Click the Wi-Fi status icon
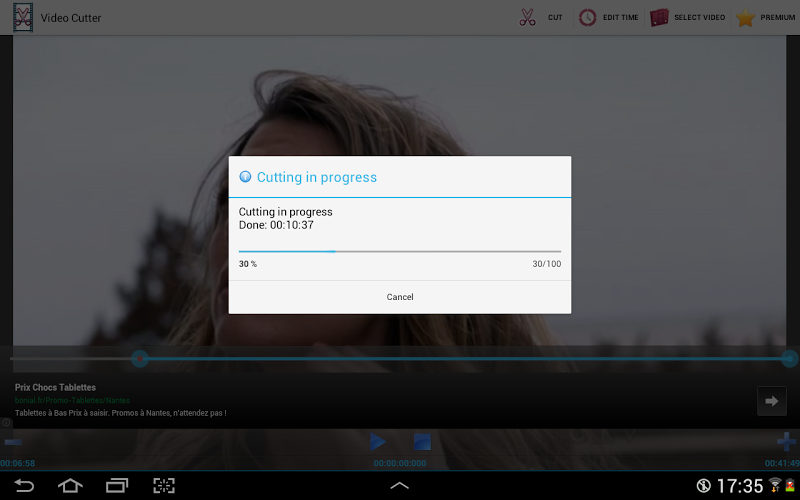The width and height of the screenshot is (800, 500). (775, 485)
